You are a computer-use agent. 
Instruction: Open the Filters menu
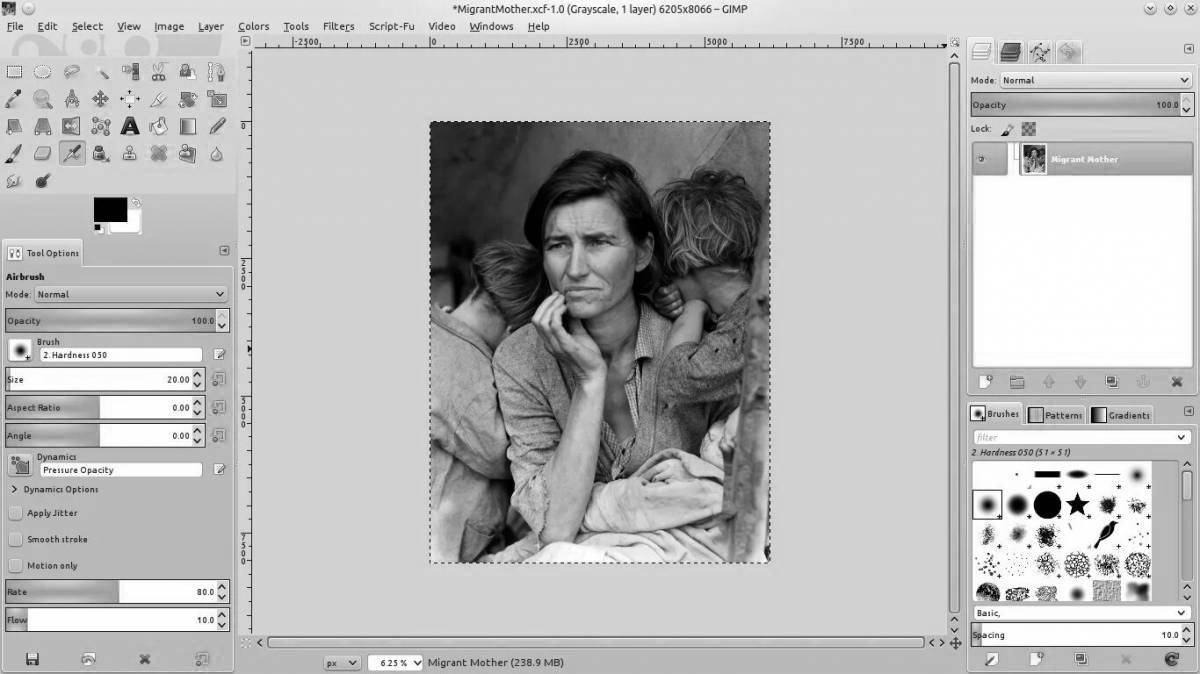tap(338, 26)
